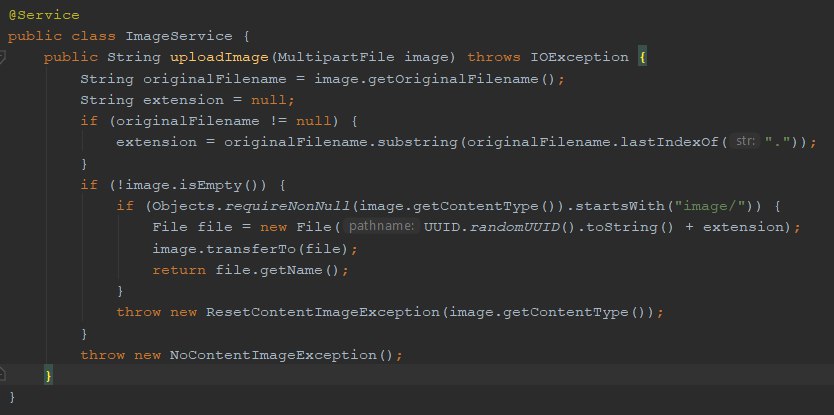This screenshot has width=834, height=415.
Task: Click the 'originalFilename != null' condition
Action: click(x=223, y=121)
